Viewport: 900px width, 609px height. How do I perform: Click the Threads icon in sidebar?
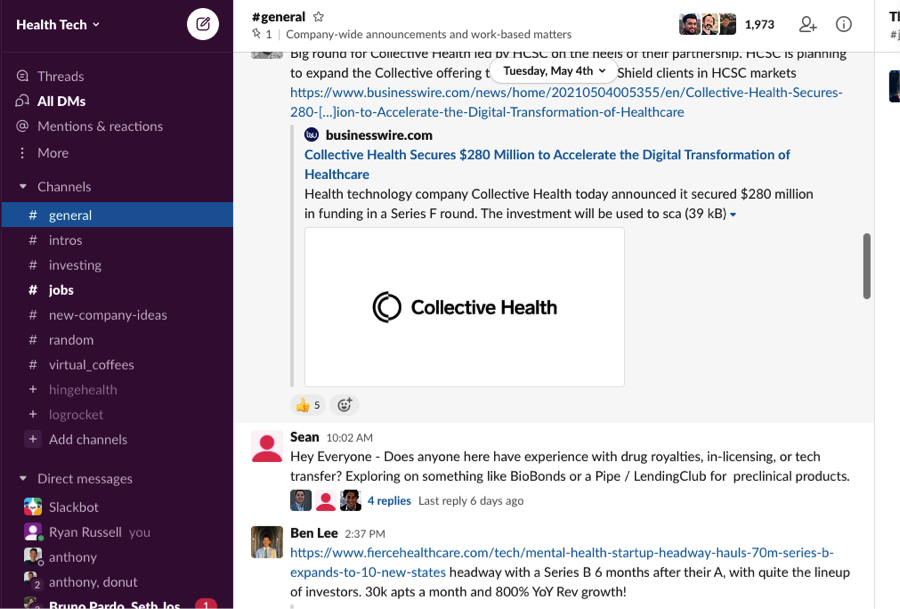(20, 75)
